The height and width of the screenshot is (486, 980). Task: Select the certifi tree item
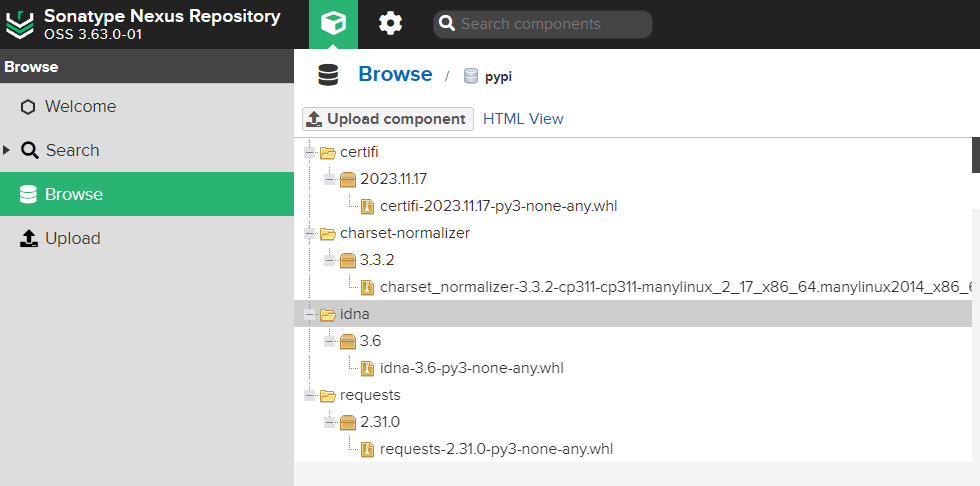pos(359,152)
